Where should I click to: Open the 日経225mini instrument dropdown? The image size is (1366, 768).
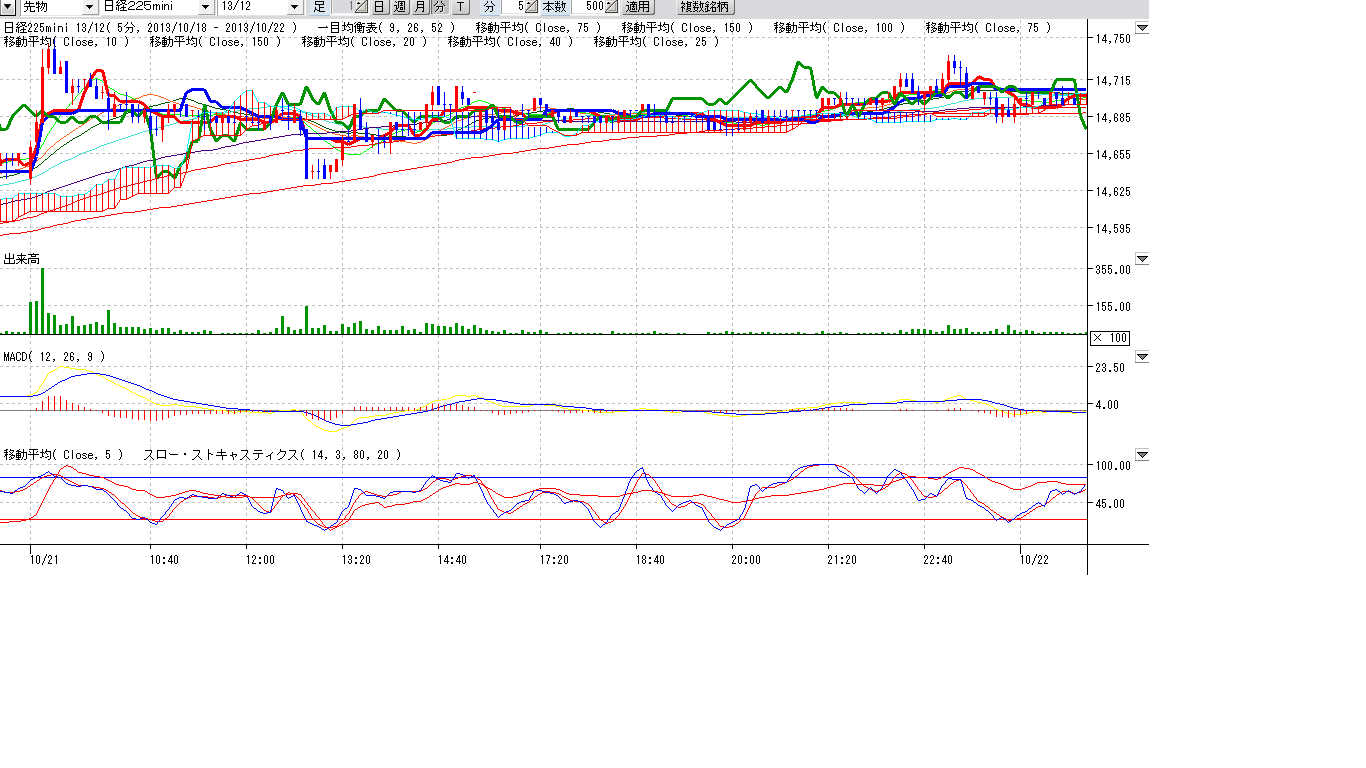click(205, 7)
